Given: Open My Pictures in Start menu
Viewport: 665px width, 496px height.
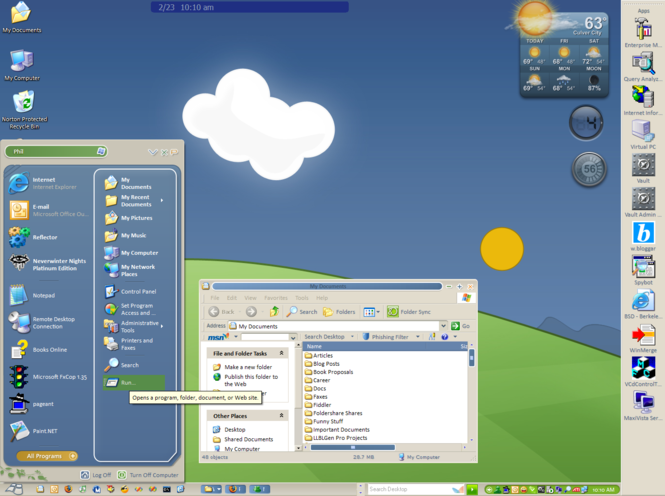Looking at the screenshot, I should [128, 218].
